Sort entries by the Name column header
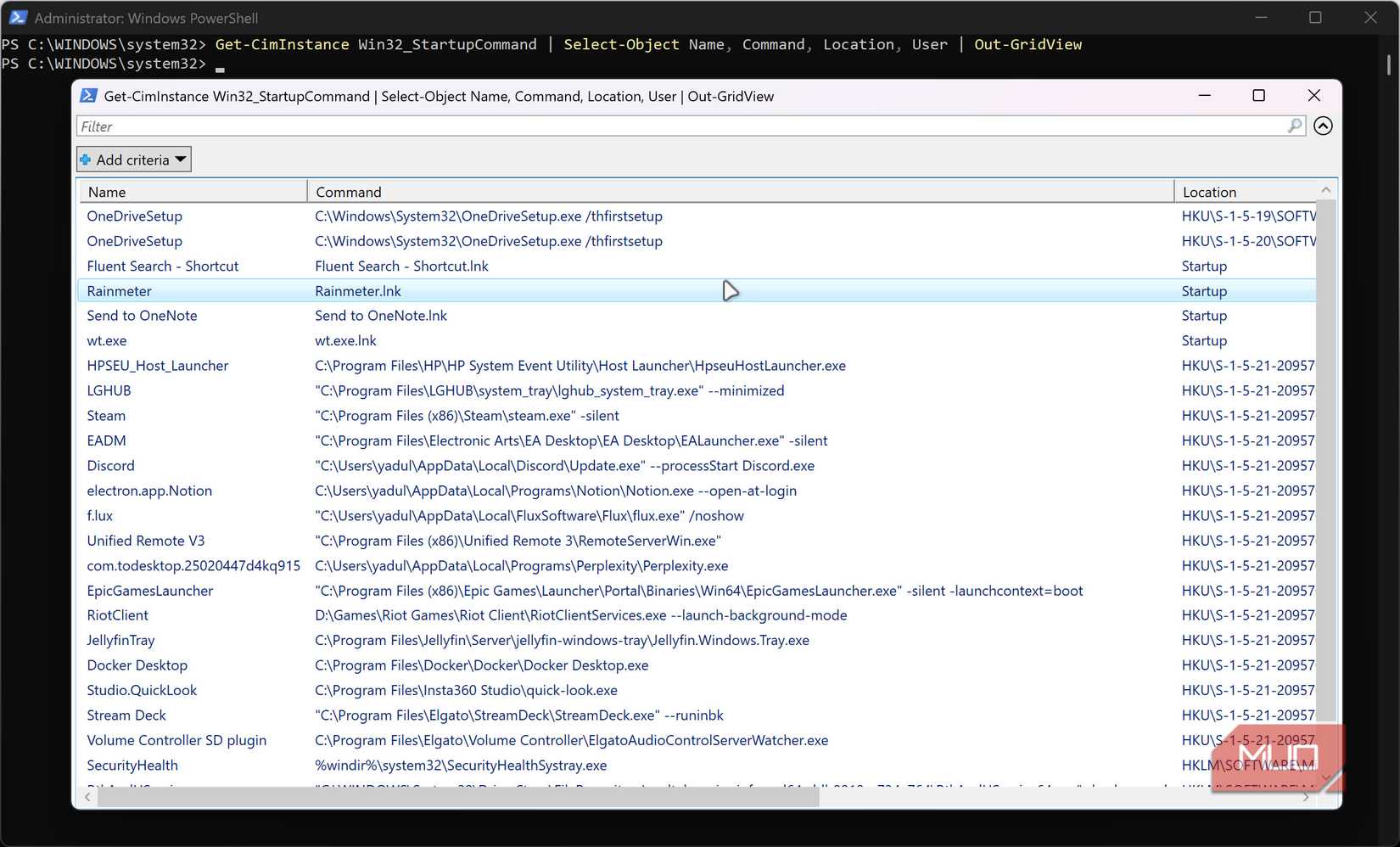1400x847 pixels. (107, 191)
